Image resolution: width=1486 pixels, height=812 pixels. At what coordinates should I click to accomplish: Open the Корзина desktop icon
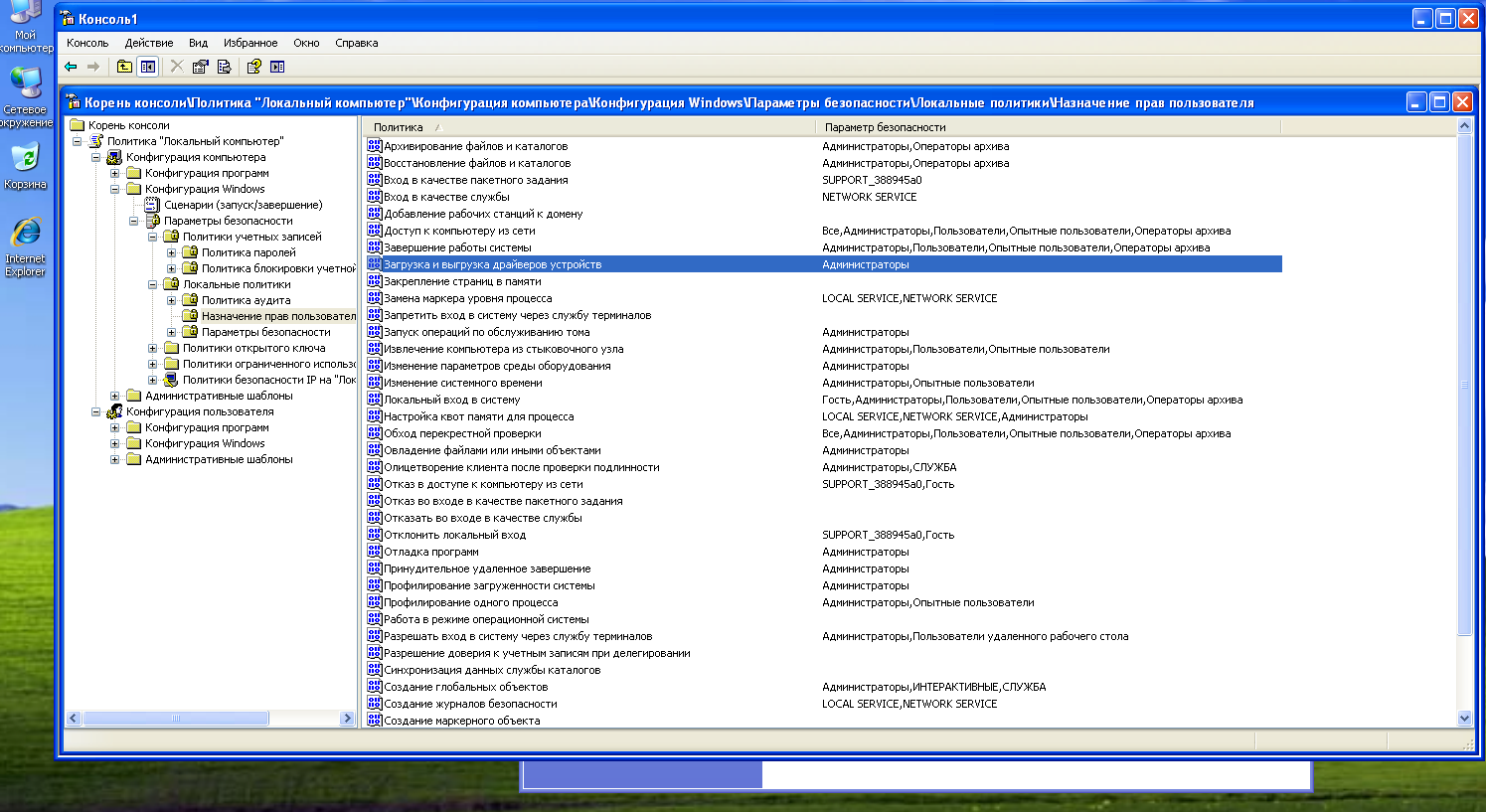tap(25, 164)
